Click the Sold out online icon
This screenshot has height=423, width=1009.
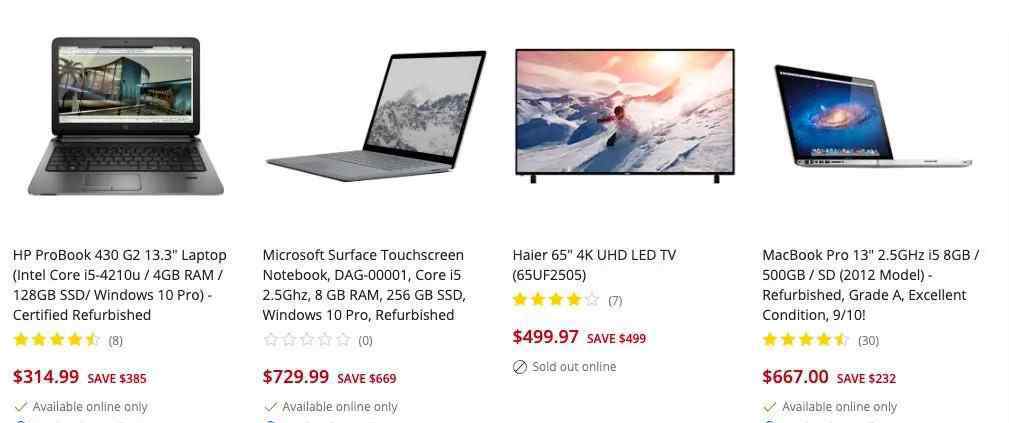click(x=519, y=367)
